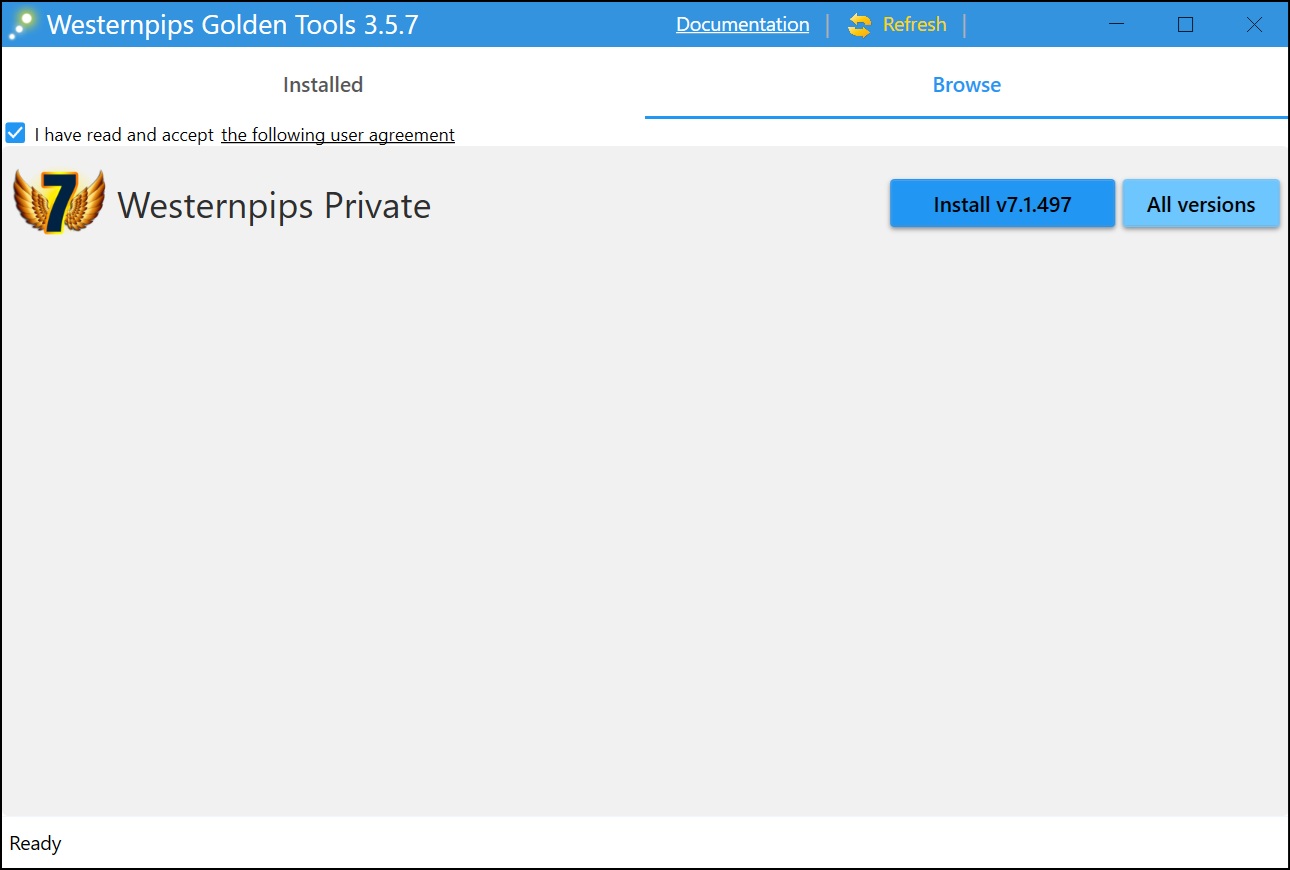Screen dimensions: 1290x870
Task: Click the yellow Refresh arrows icon
Action: coord(859,25)
